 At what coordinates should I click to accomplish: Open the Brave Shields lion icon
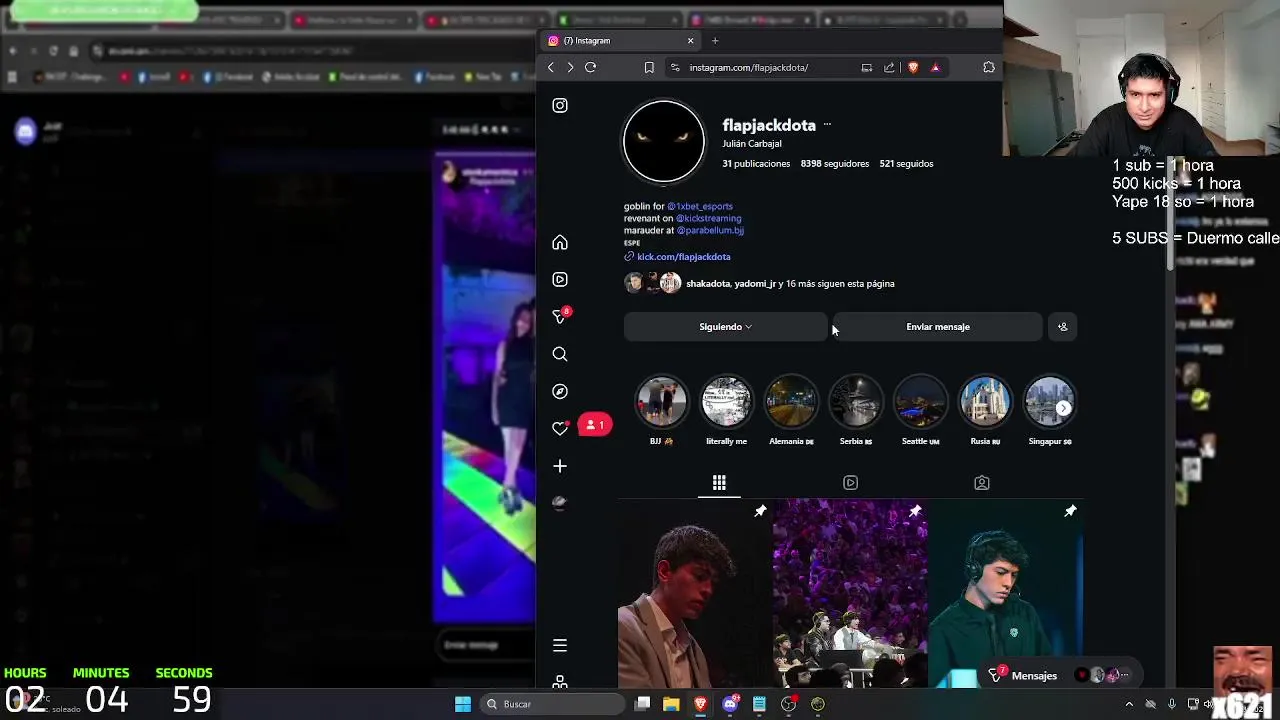click(912, 67)
